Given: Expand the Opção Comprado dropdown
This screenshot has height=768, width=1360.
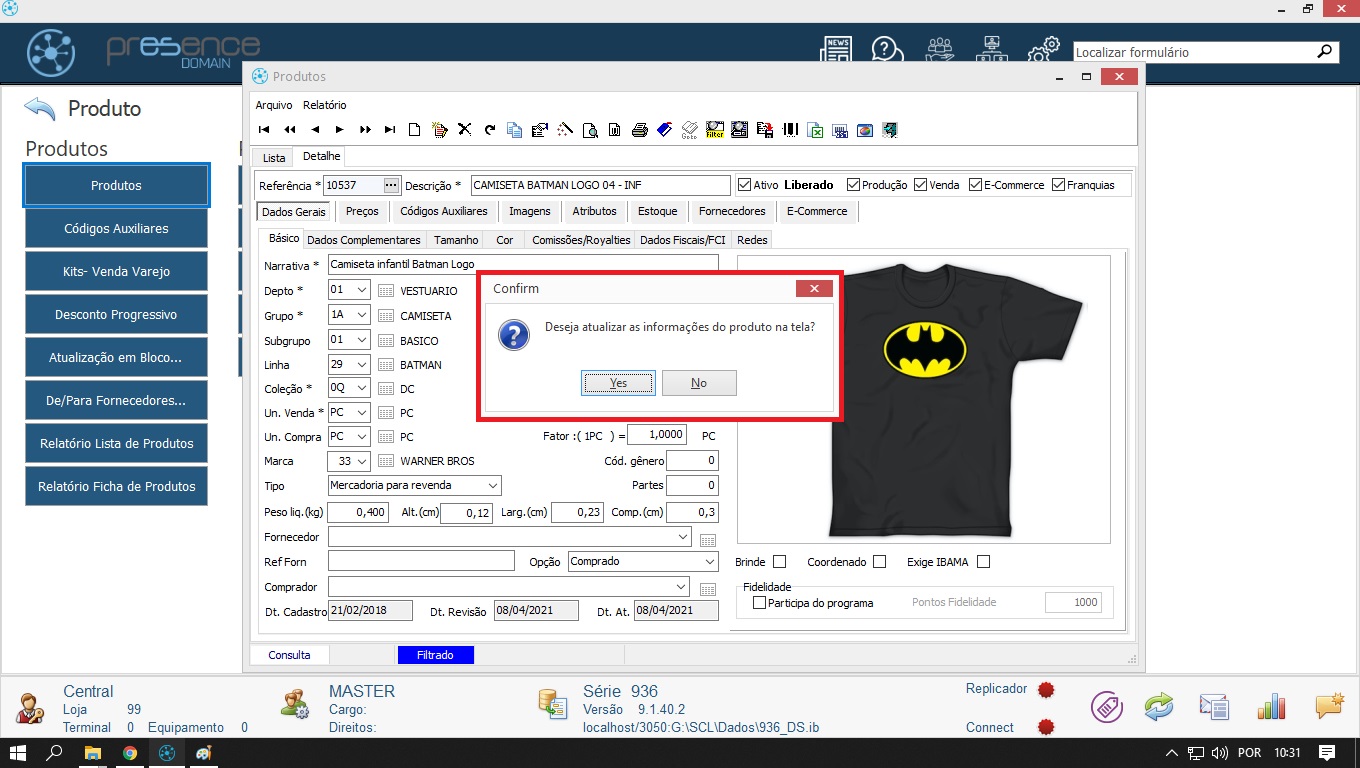Looking at the screenshot, I should coord(710,562).
